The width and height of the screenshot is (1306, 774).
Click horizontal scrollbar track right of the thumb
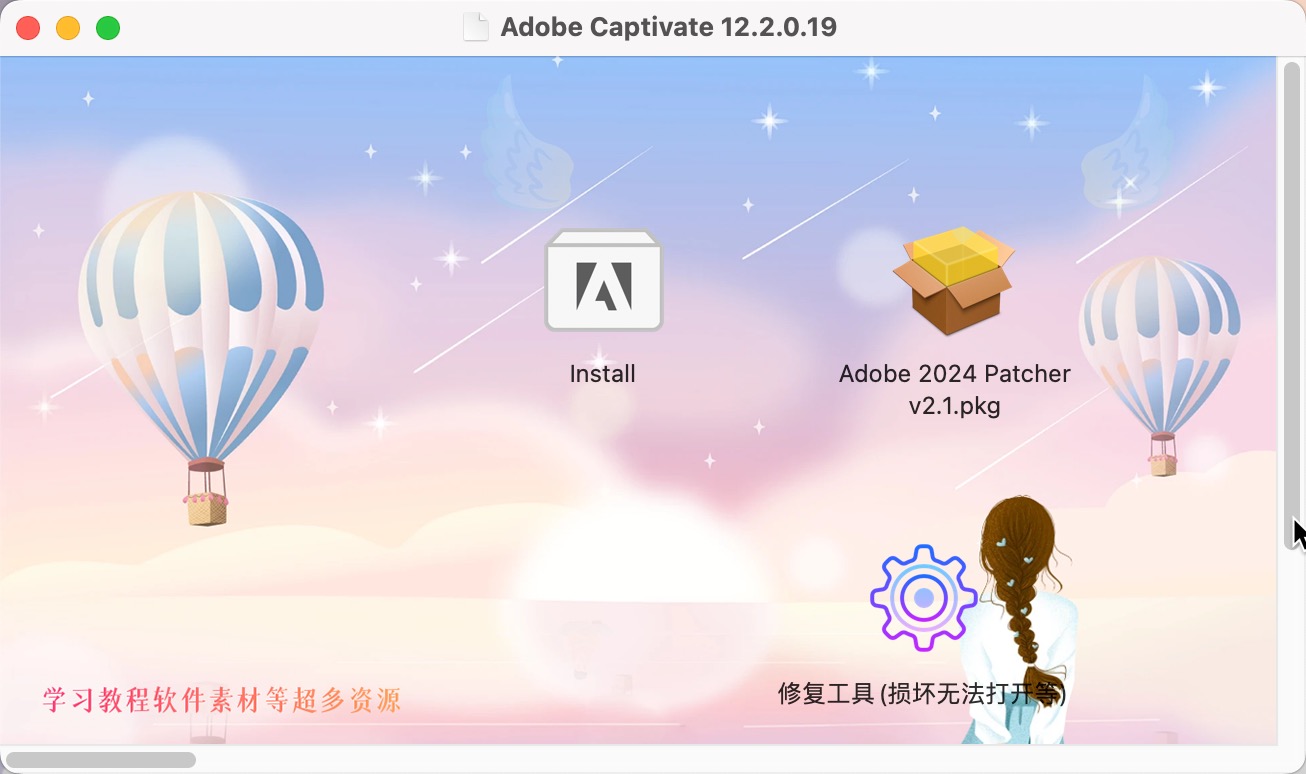pos(735,760)
